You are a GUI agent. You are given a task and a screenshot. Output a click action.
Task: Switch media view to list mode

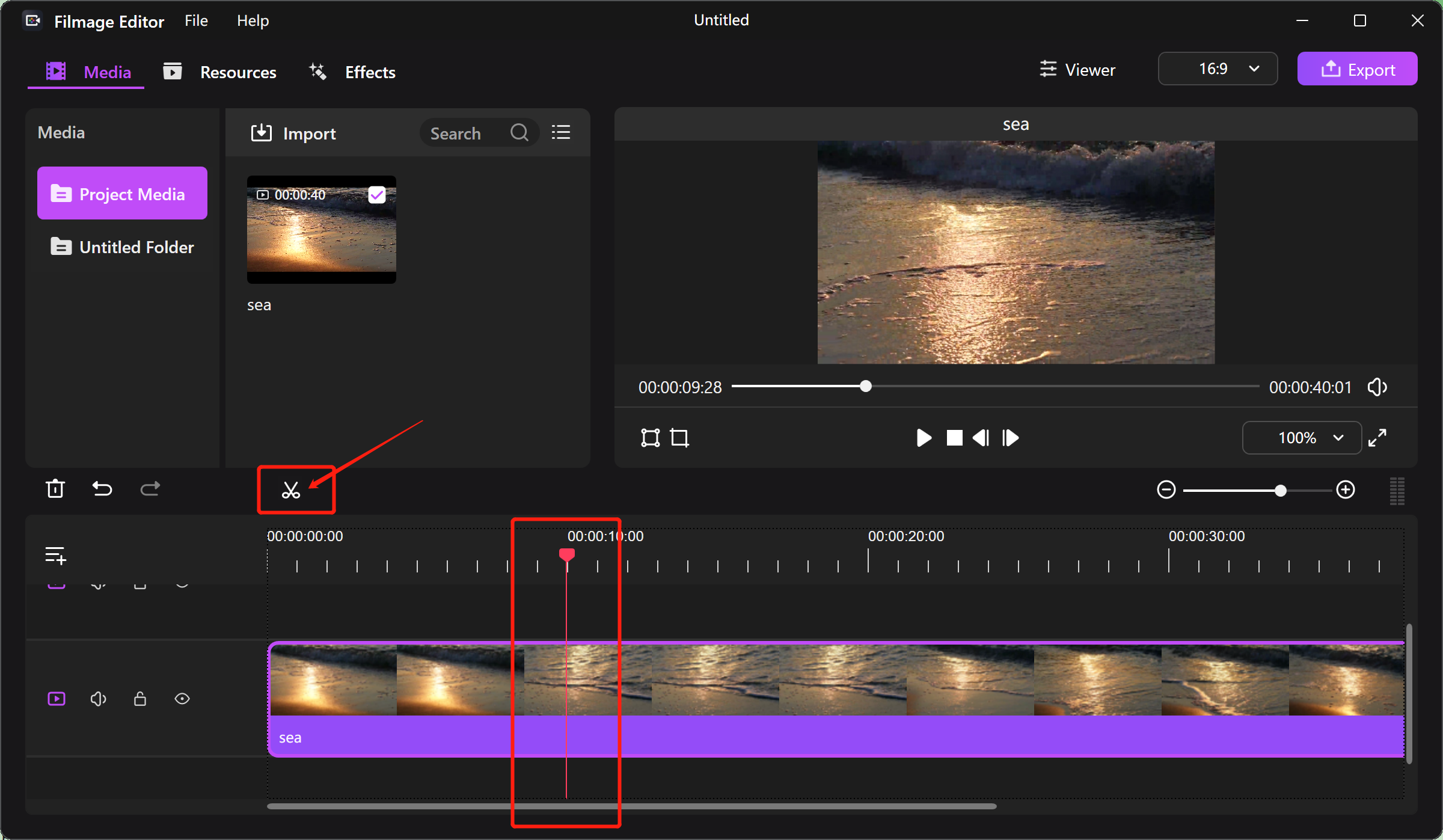tap(561, 132)
